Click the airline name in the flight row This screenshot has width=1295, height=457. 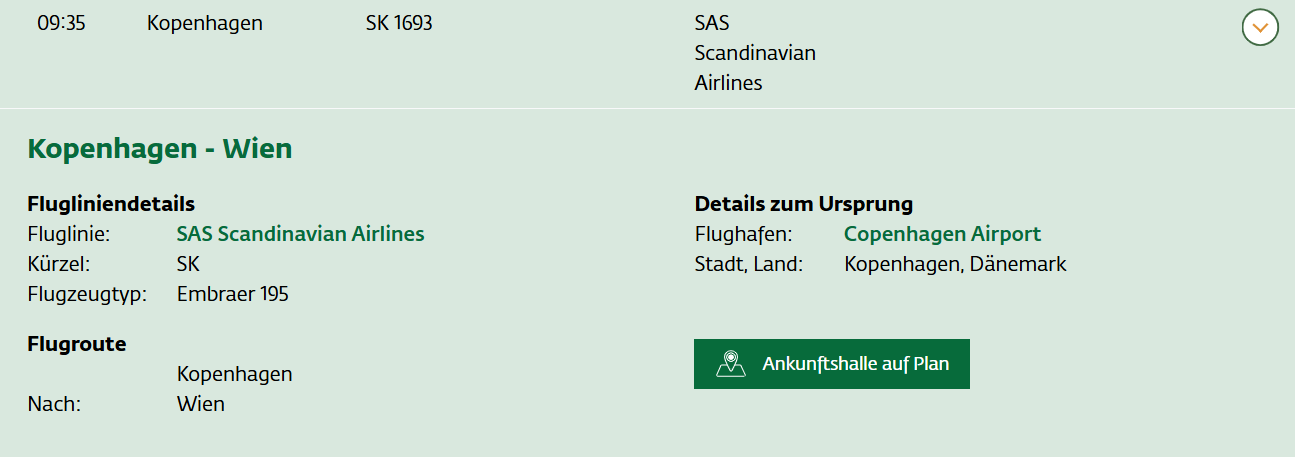pyautogui.click(x=754, y=53)
